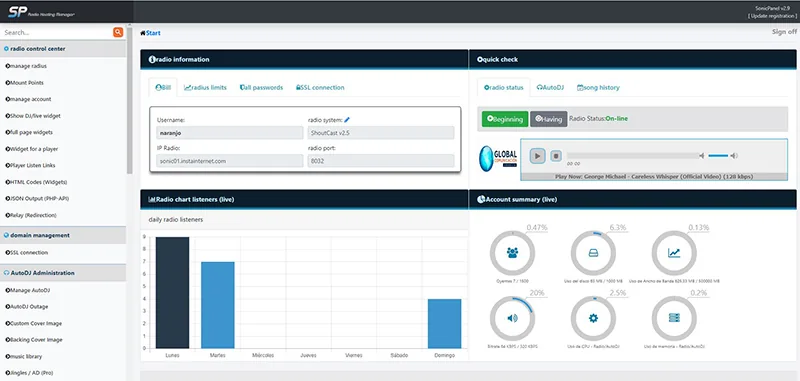Click the daily radio listeners heading
Image resolution: width=800 pixels, height=381 pixels.
176,220
